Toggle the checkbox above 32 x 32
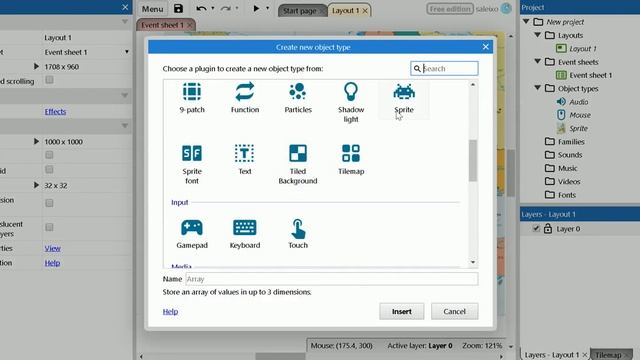 (x=49, y=169)
